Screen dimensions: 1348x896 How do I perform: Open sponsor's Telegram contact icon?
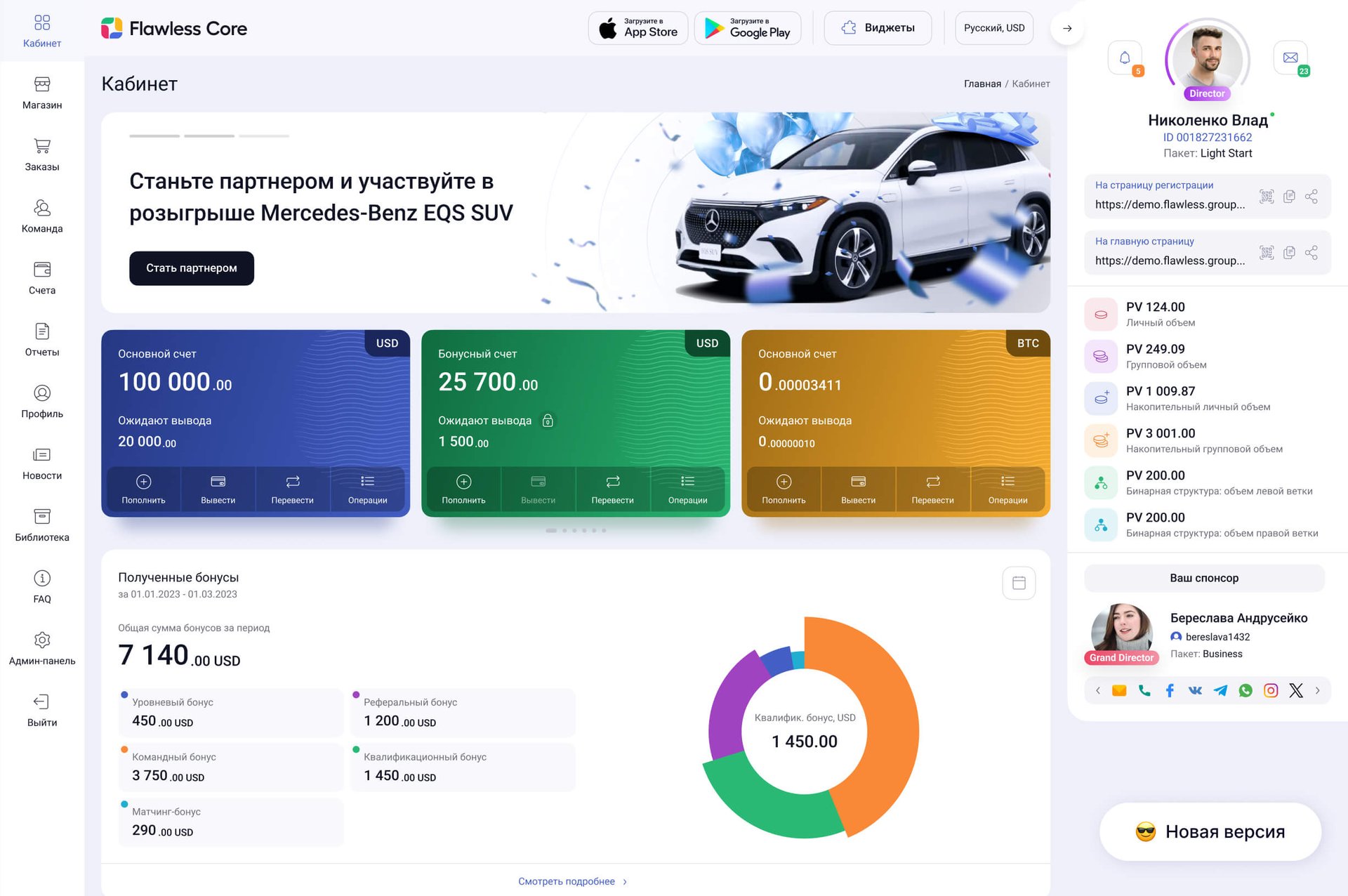[x=1220, y=690]
